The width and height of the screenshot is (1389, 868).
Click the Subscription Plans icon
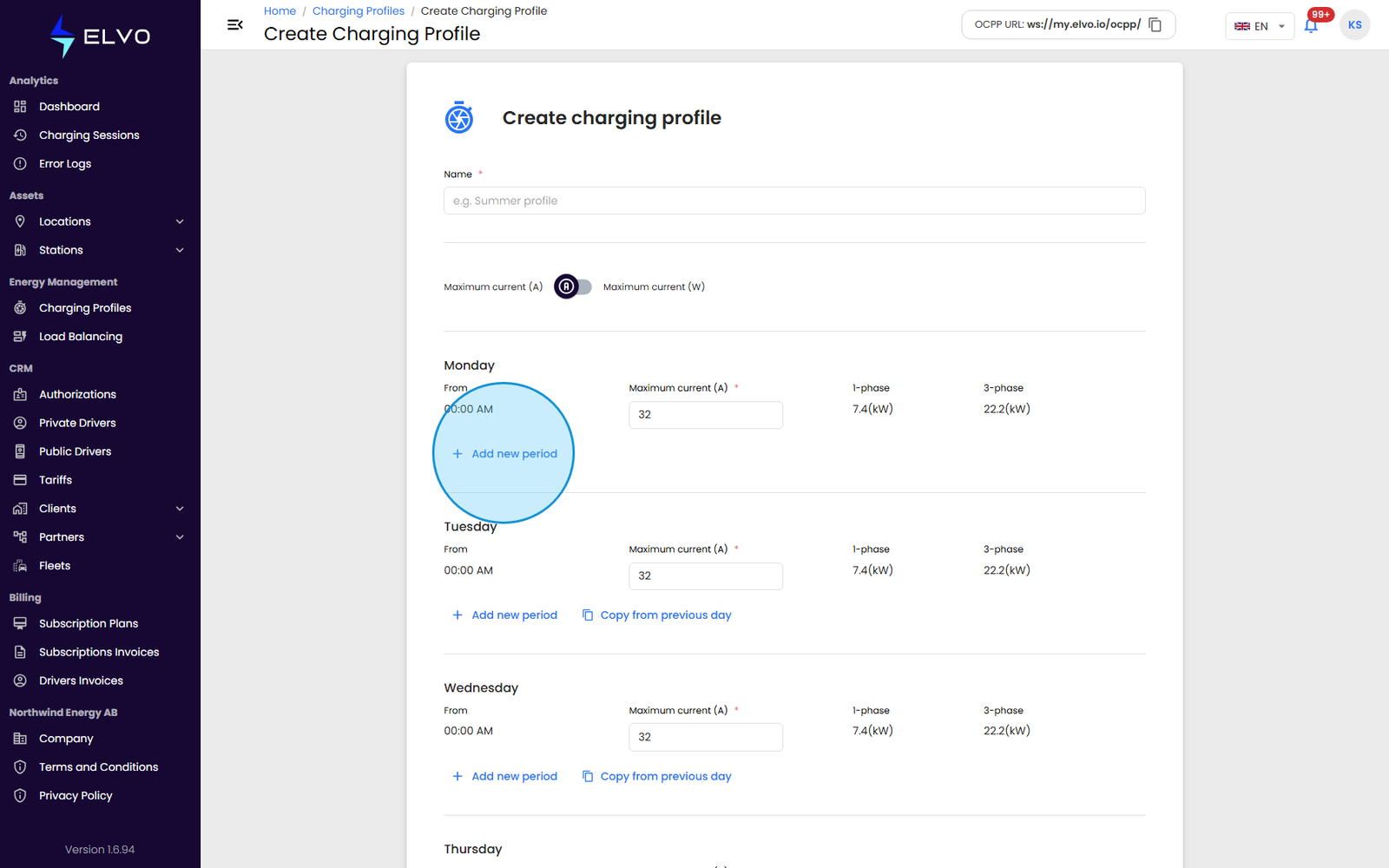coord(20,623)
